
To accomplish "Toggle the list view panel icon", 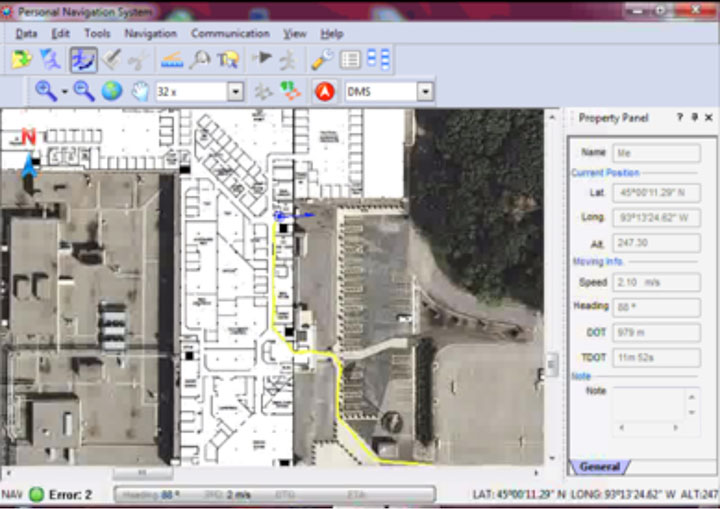I will click(350, 60).
